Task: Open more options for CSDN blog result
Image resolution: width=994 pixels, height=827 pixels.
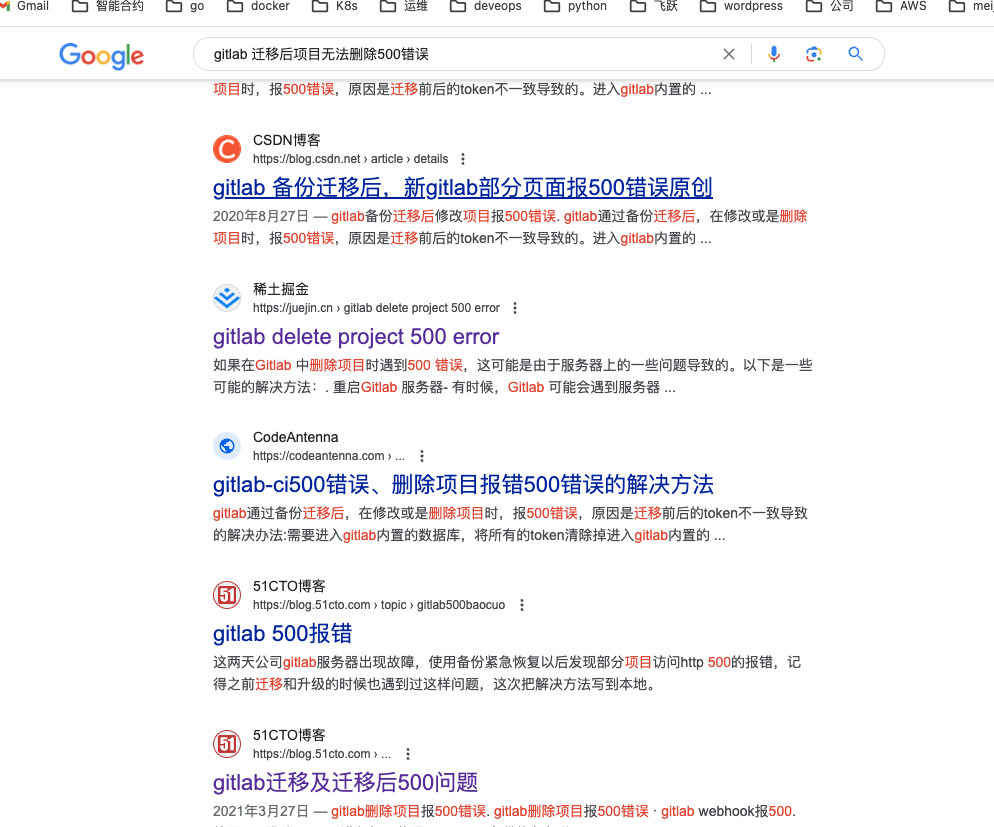Action: tap(463, 159)
